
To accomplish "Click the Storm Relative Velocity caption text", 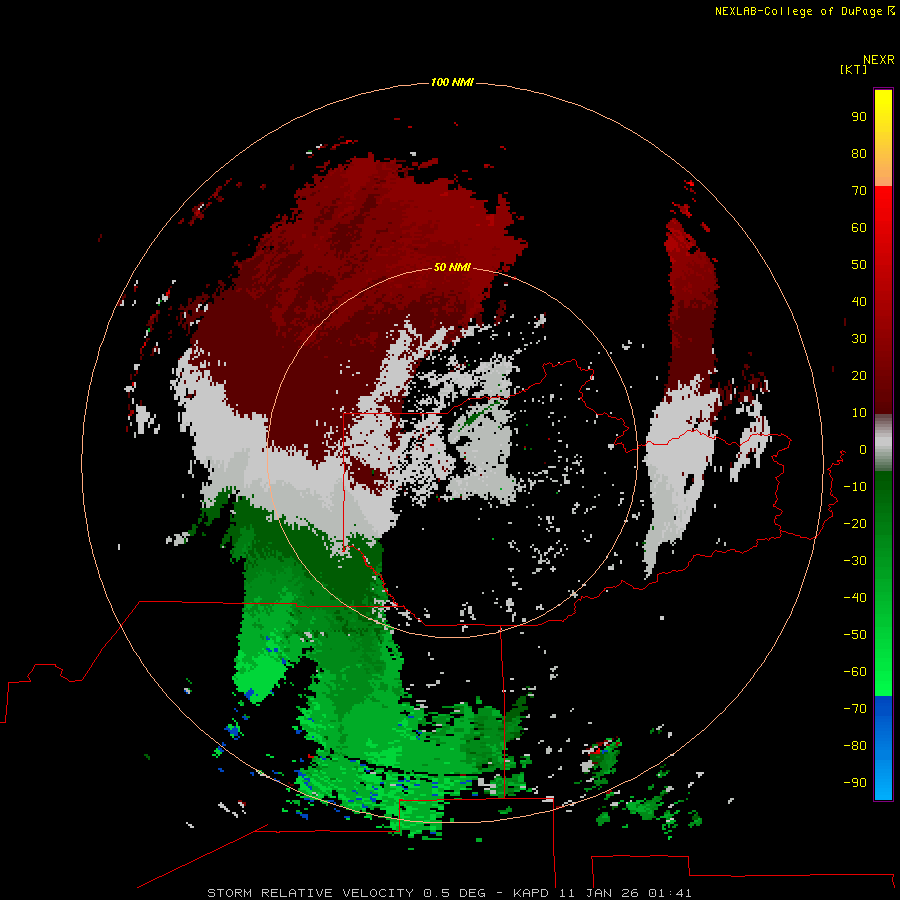I will (310, 893).
